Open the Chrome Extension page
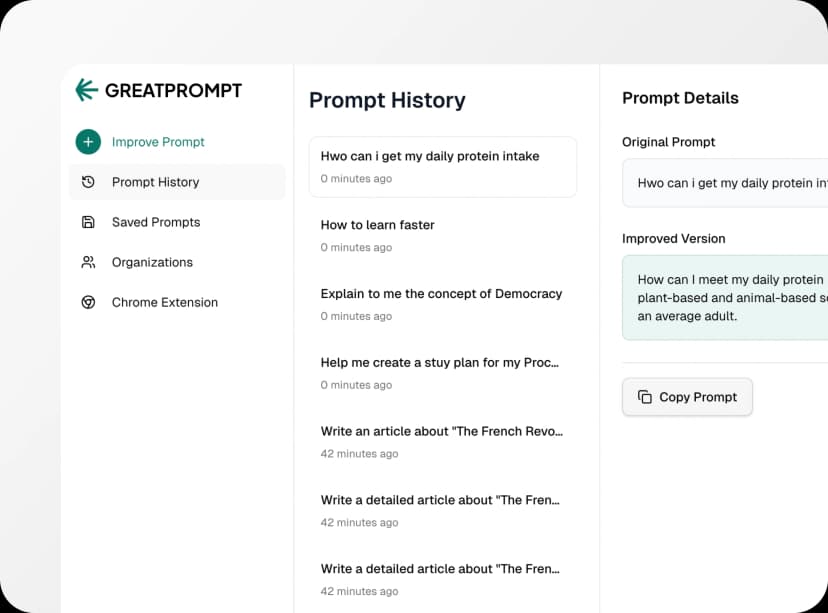Viewport: 828px width, 613px height. [x=165, y=302]
